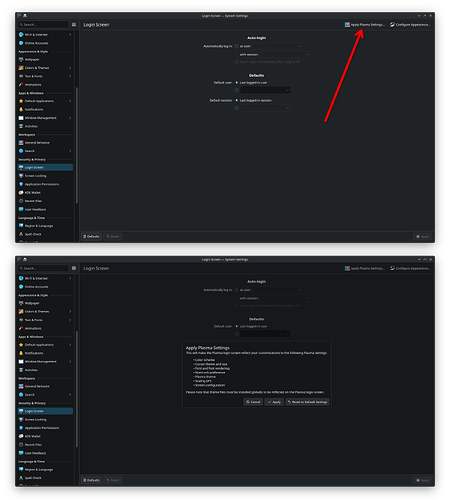The width and height of the screenshot is (450, 500).
Task: Click Window Management icon, top screenshot
Action: click(21, 118)
